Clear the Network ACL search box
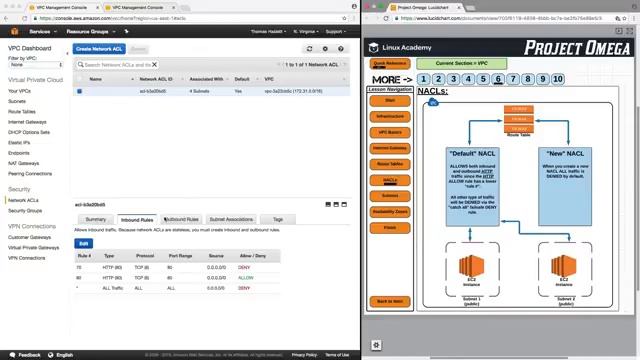This screenshot has width=640, height=360. [x=154, y=64]
